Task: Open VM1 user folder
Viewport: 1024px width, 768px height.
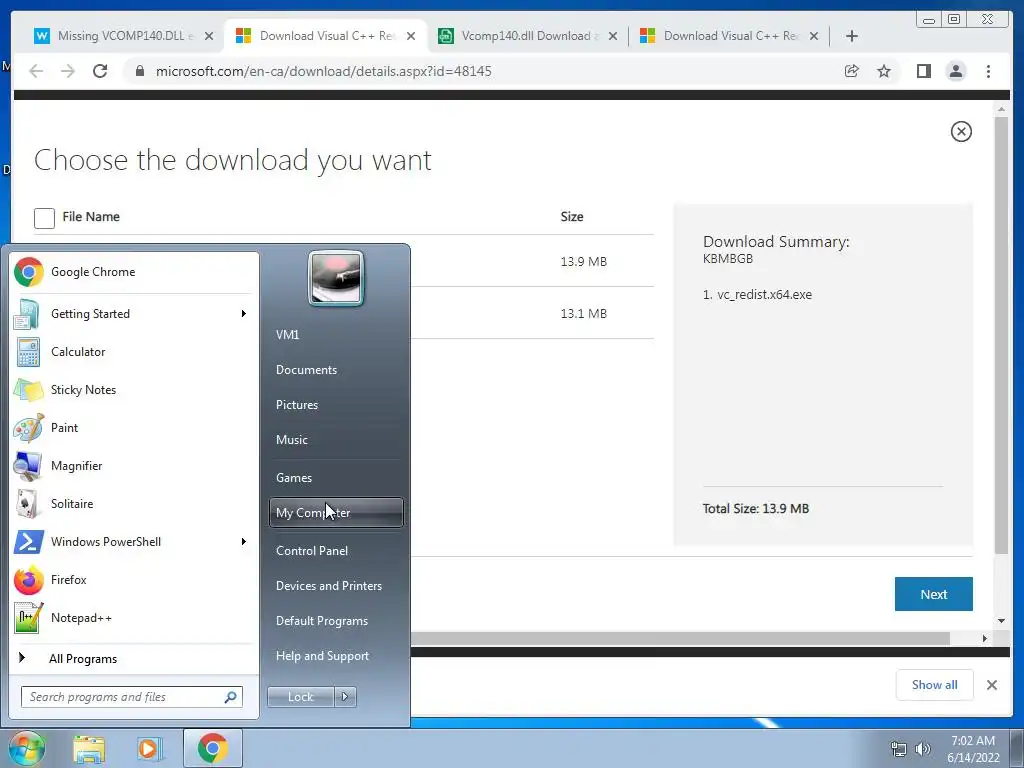Action: [336, 335]
